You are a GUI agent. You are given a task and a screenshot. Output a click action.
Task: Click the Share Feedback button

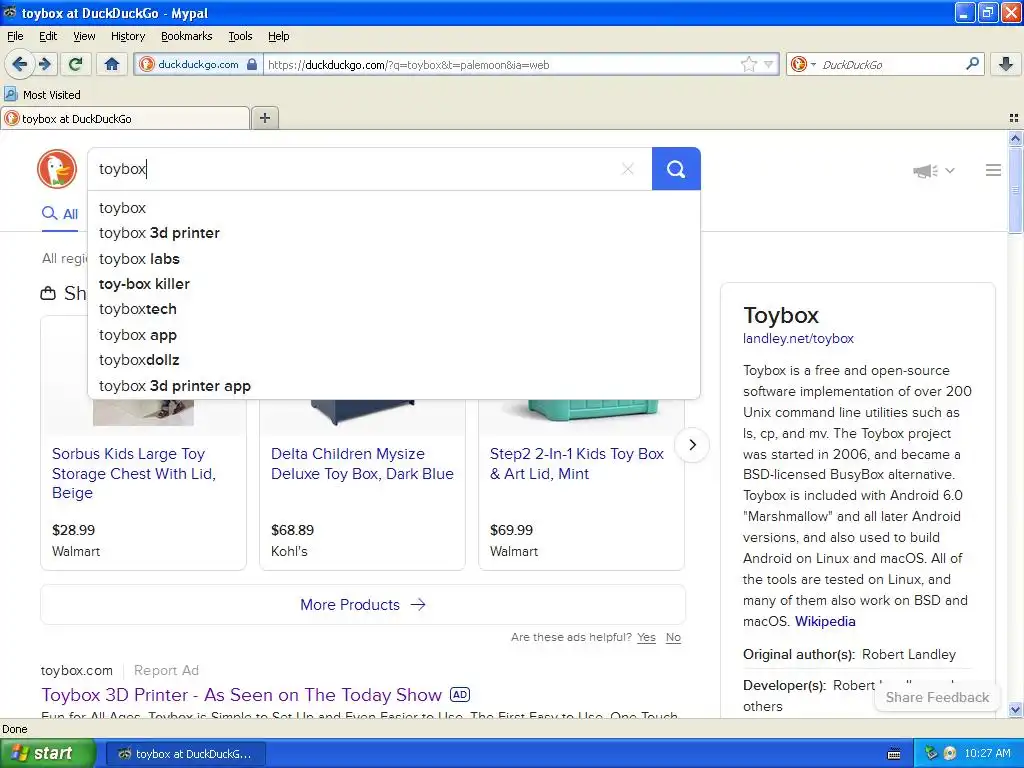pyautogui.click(x=937, y=697)
